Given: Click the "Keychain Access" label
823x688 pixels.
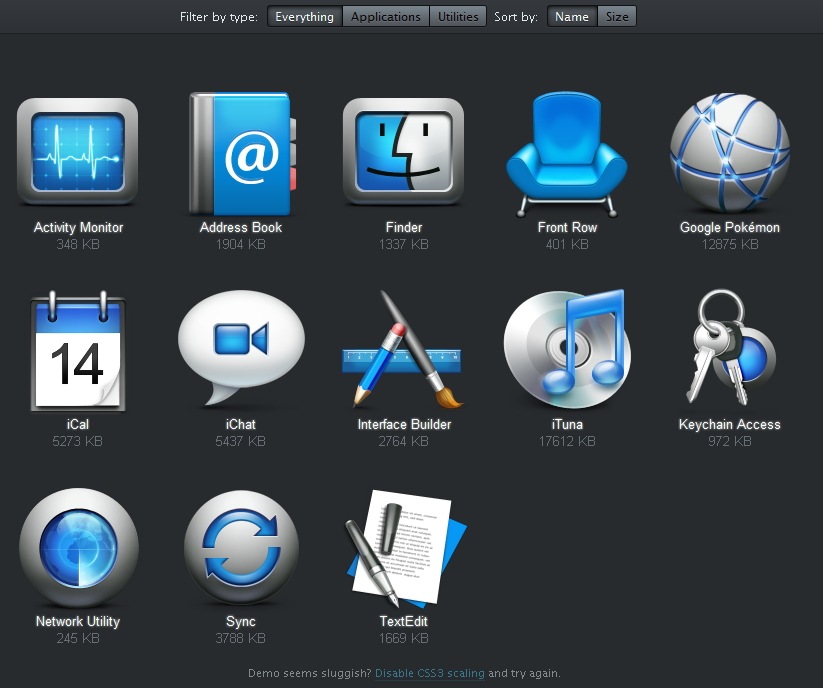Looking at the screenshot, I should pos(730,425).
